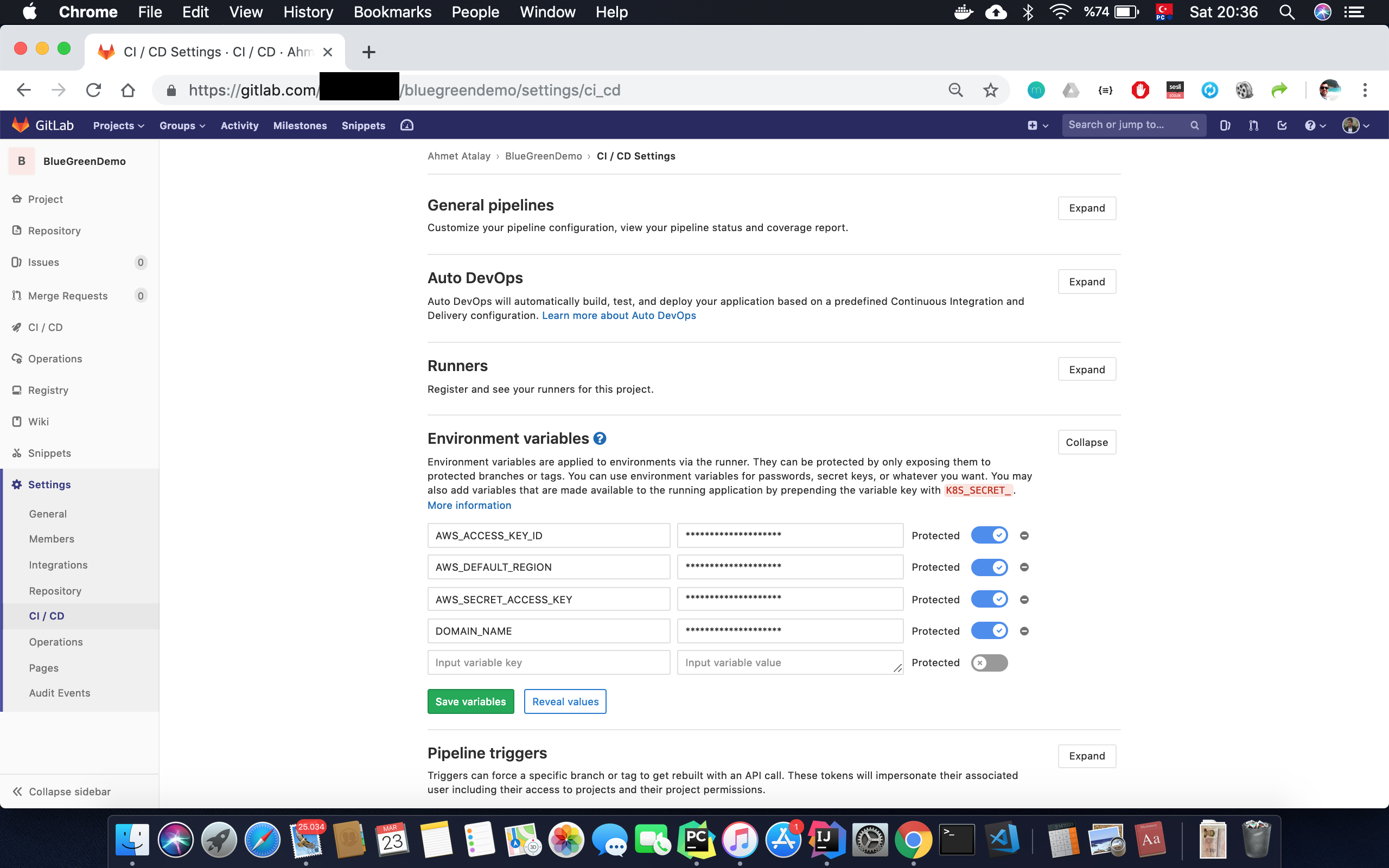Select Members in Settings sidebar
Image resolution: width=1389 pixels, height=868 pixels.
click(52, 539)
